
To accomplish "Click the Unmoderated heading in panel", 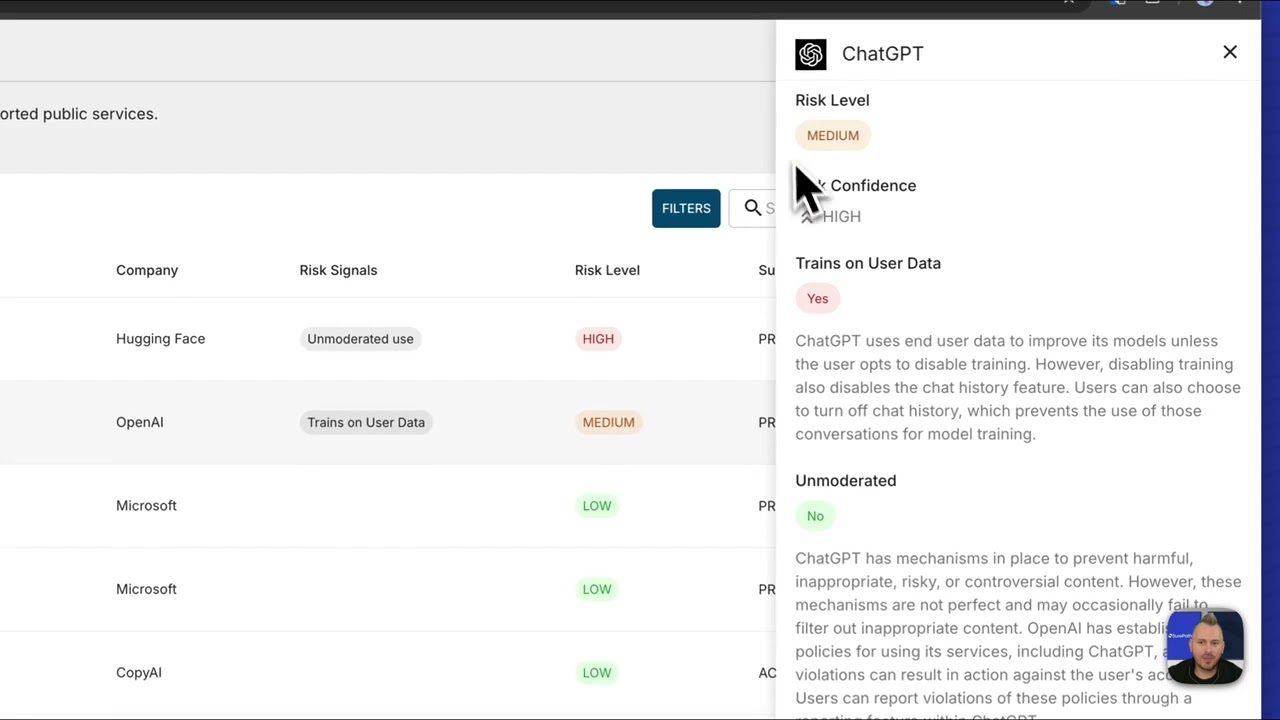I will pyautogui.click(x=846, y=481).
